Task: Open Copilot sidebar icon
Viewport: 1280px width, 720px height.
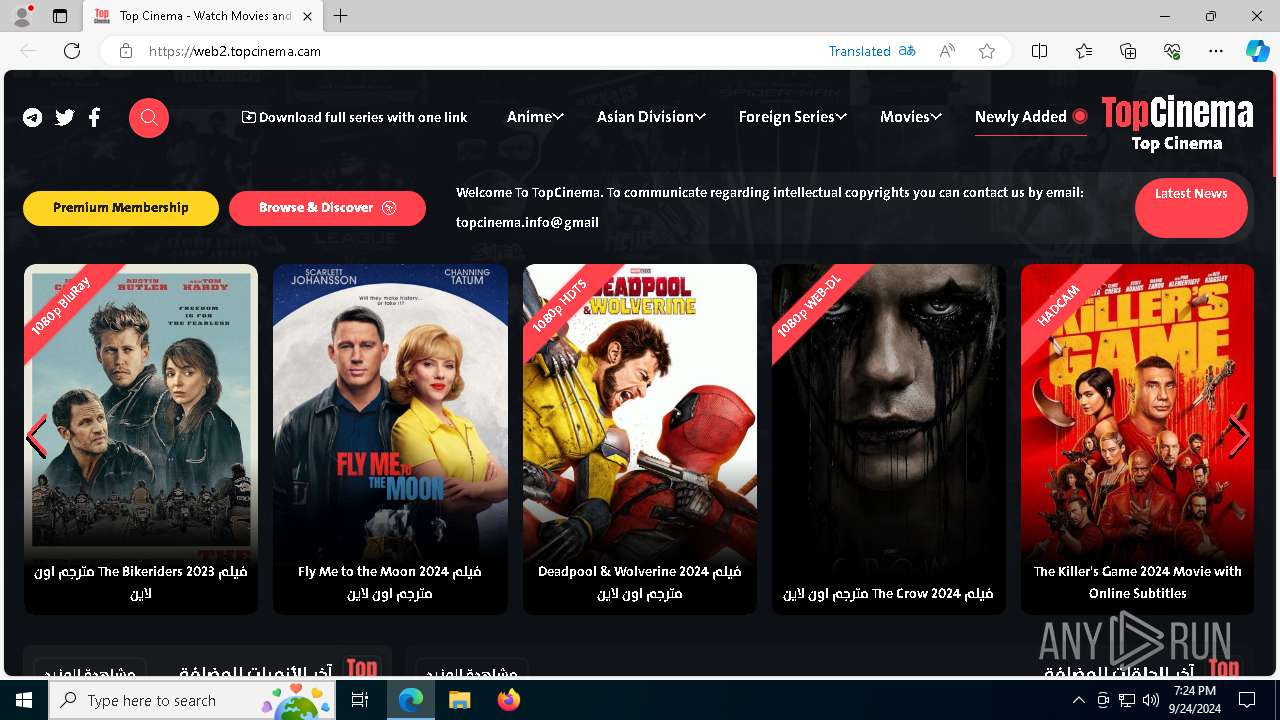Action: [x=1258, y=51]
